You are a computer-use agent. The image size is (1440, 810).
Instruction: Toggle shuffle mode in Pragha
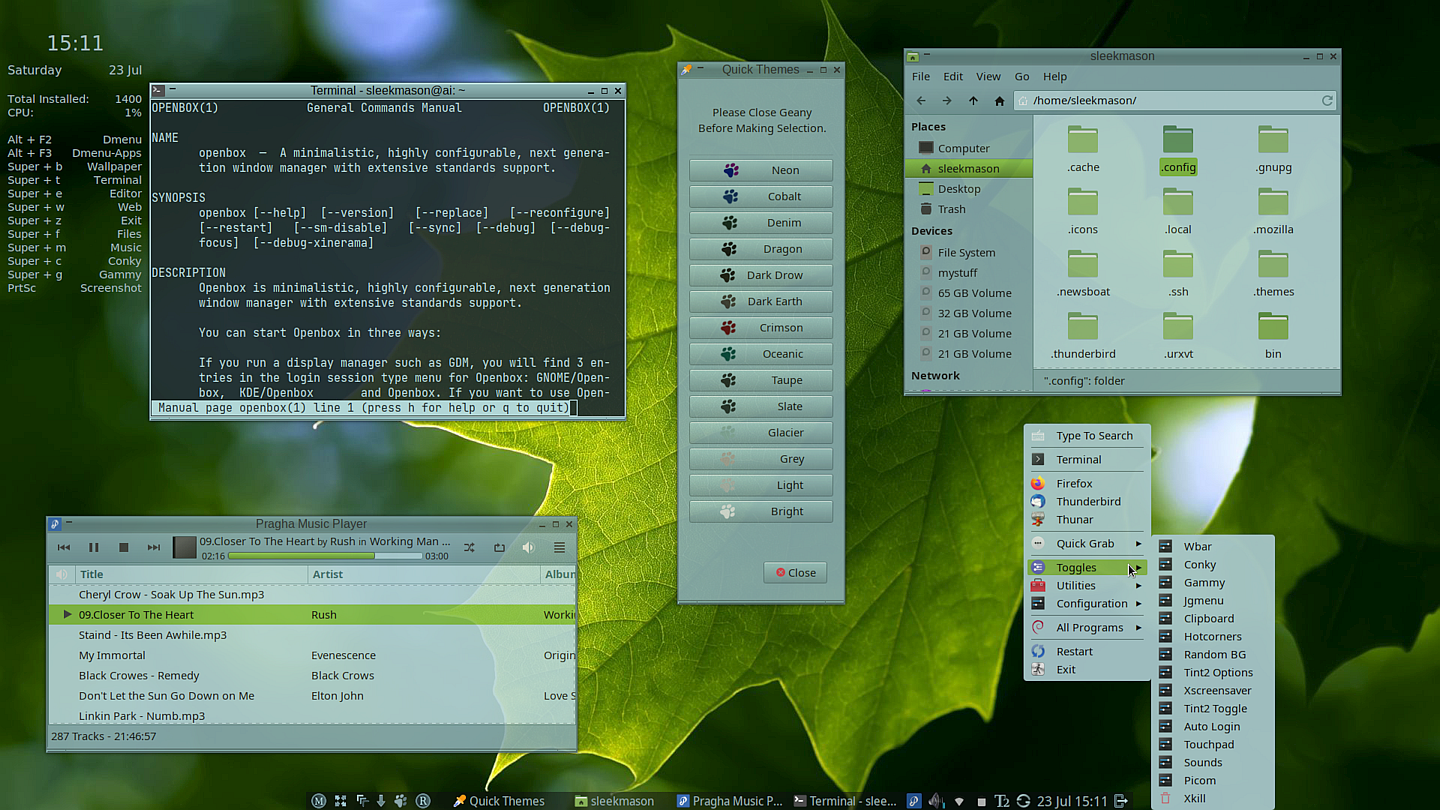click(469, 547)
